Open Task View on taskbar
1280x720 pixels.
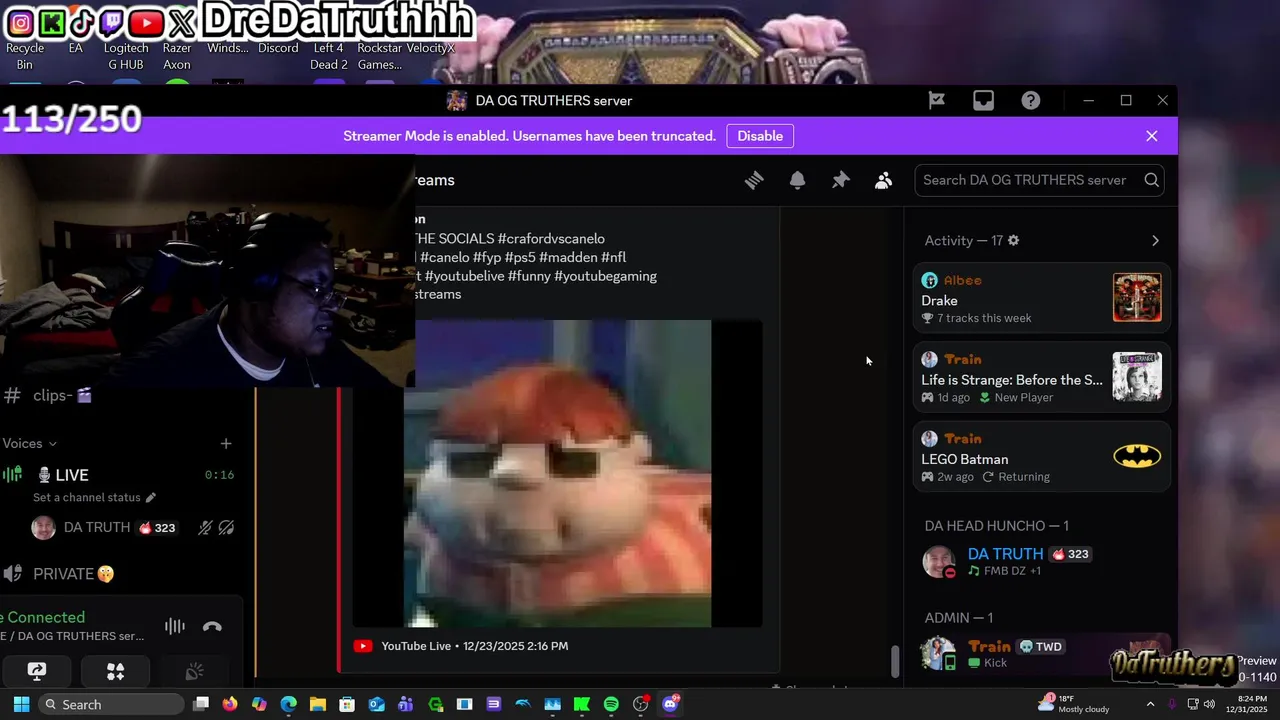point(201,704)
